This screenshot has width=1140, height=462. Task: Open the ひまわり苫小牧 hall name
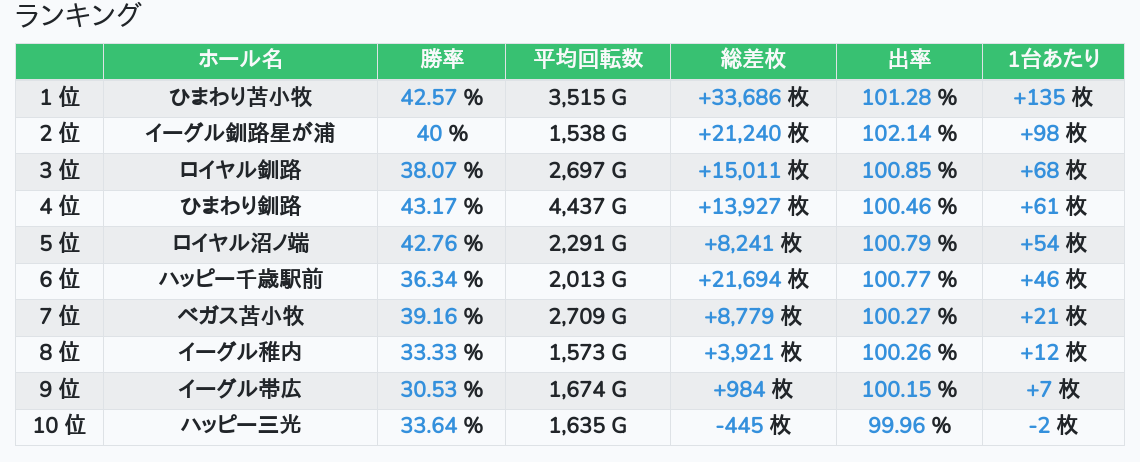(240, 98)
